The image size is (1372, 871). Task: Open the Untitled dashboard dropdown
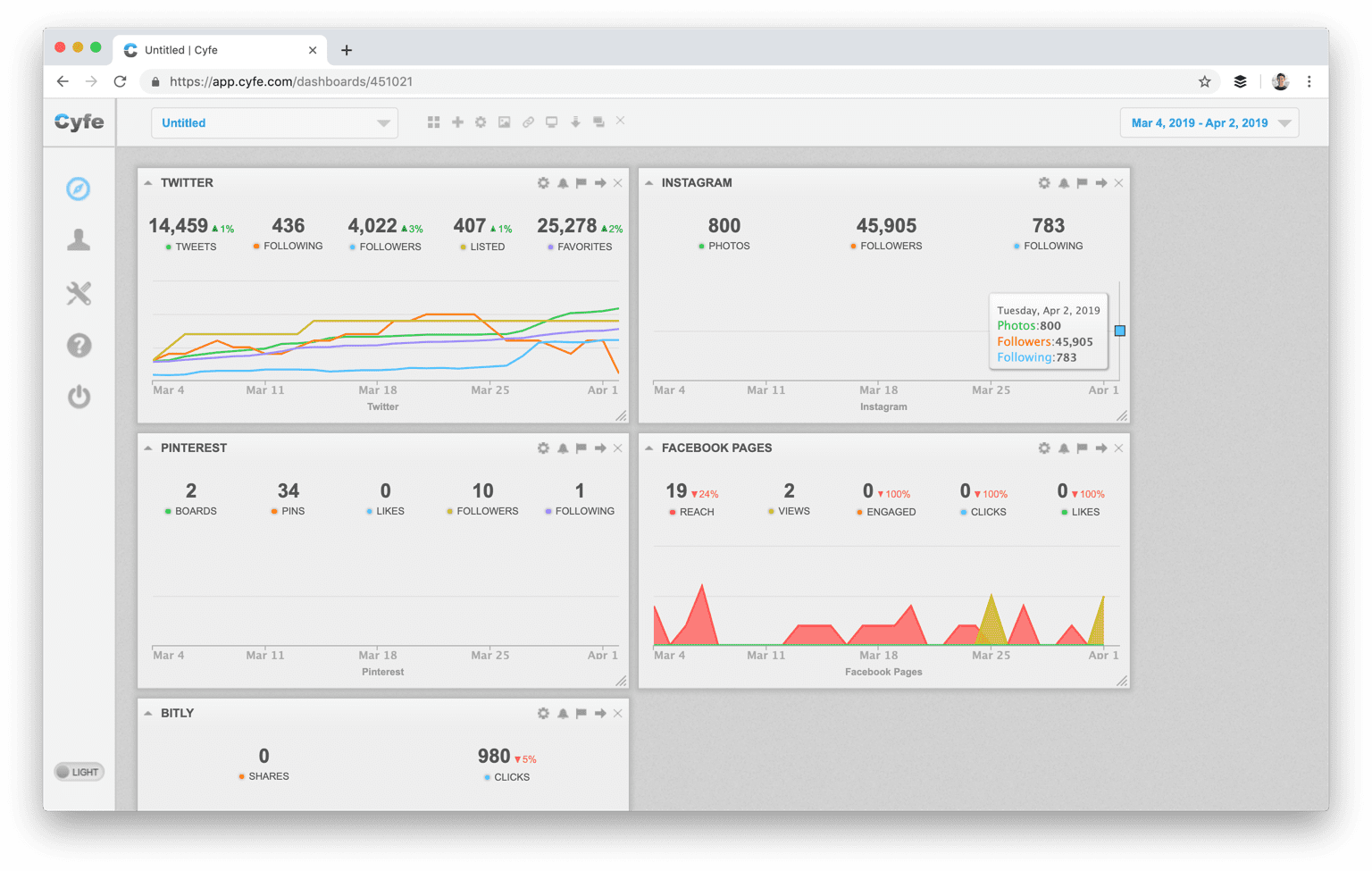click(x=275, y=123)
